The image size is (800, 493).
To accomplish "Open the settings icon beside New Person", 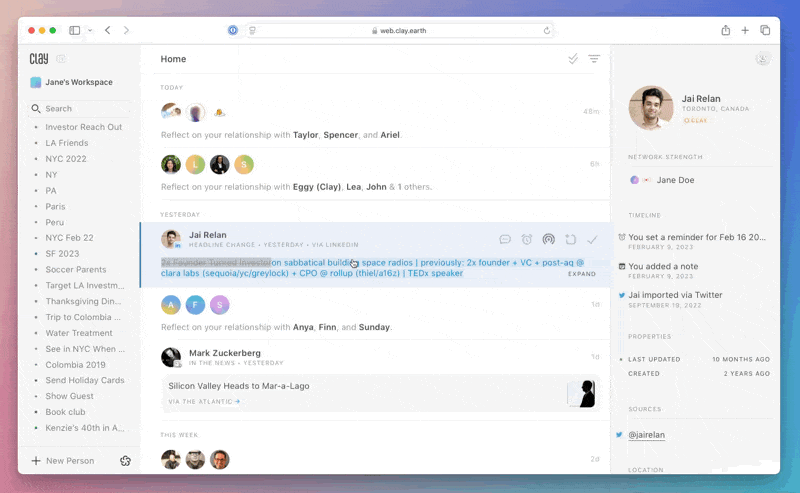I will pos(125,461).
